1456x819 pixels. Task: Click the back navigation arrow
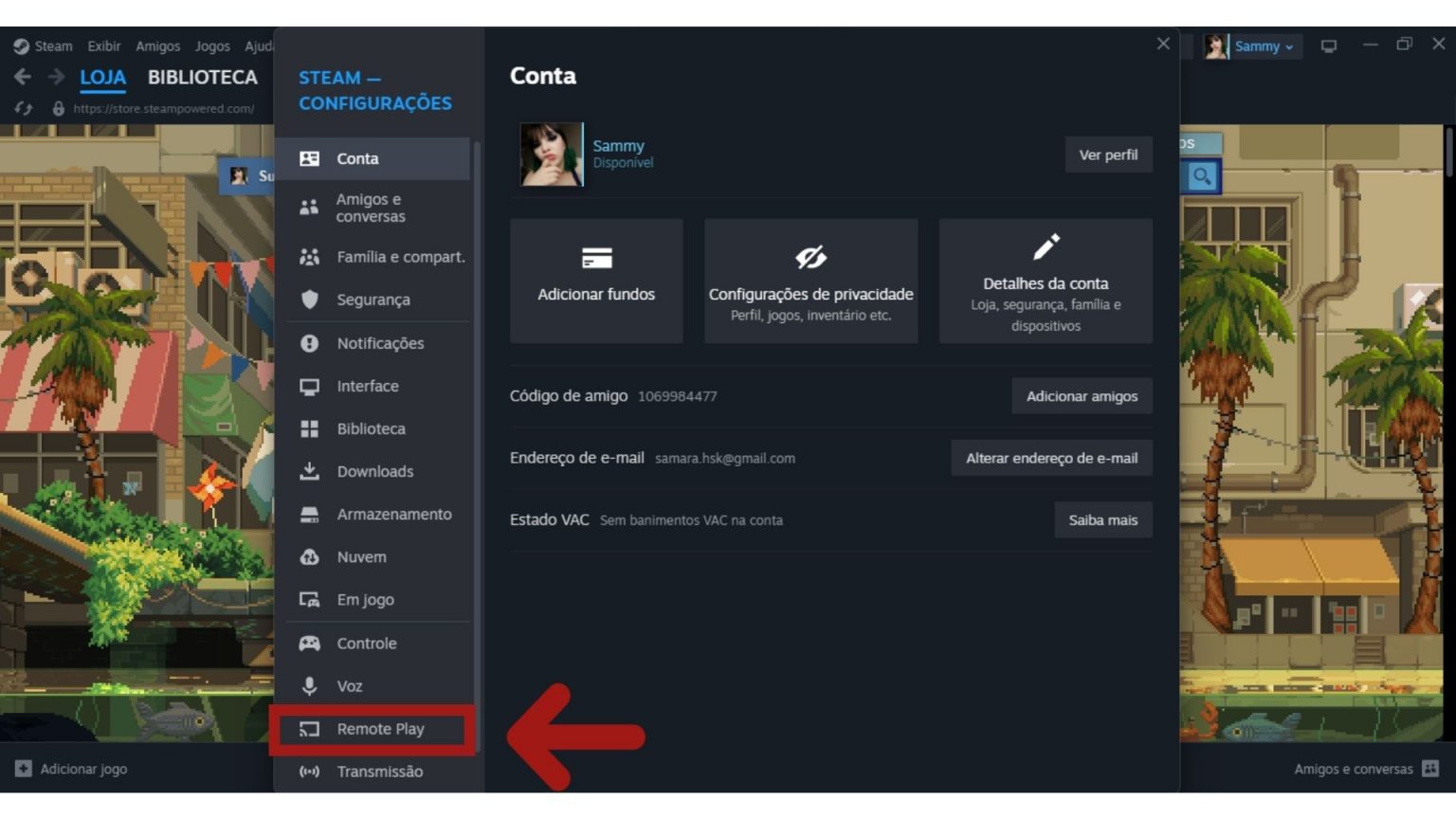21,77
